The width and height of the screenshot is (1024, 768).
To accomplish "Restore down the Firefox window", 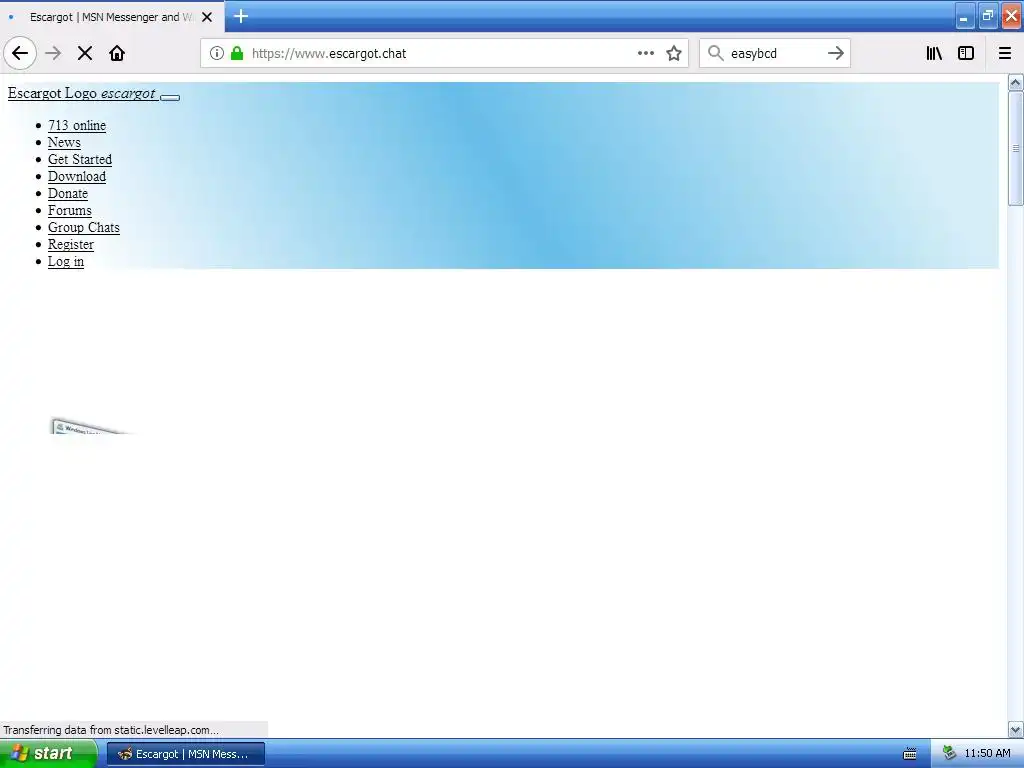I will (x=987, y=17).
